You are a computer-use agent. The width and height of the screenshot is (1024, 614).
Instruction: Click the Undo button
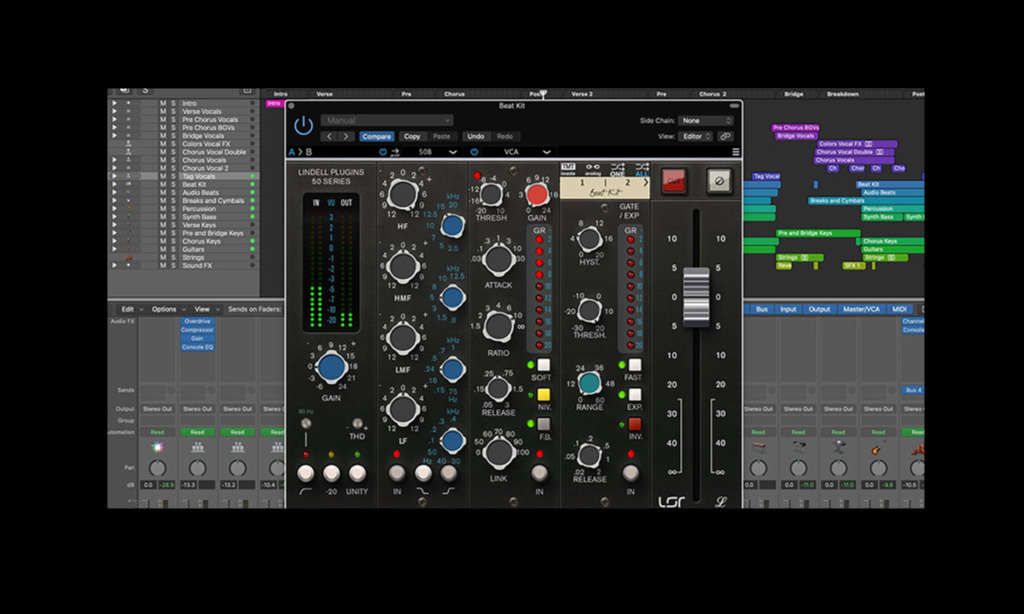[475, 137]
